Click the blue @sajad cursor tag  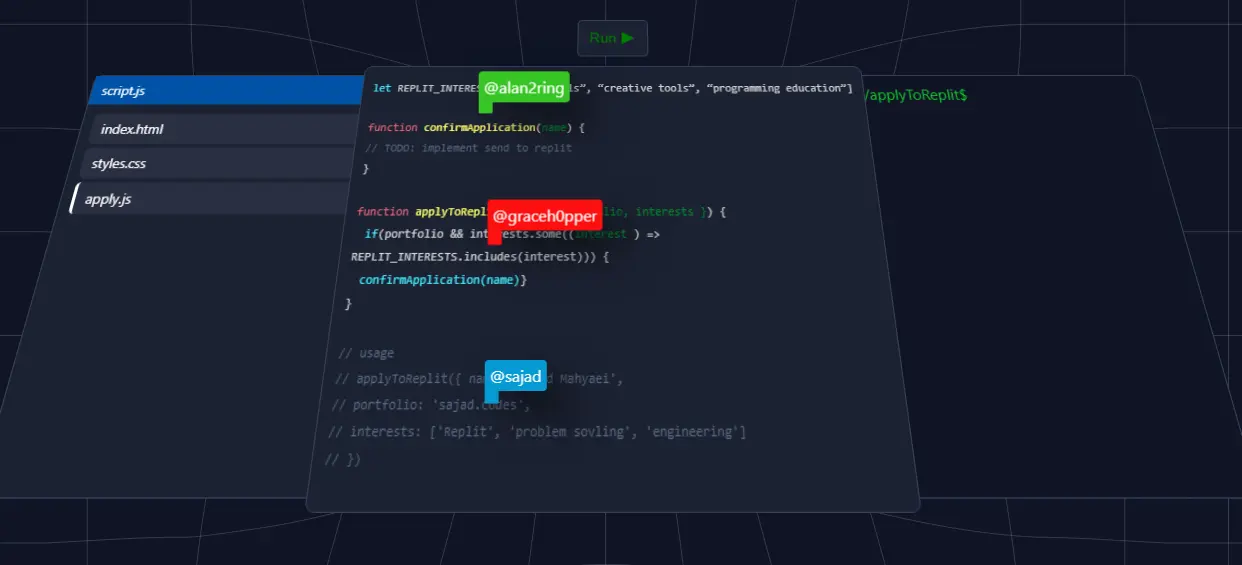click(516, 377)
